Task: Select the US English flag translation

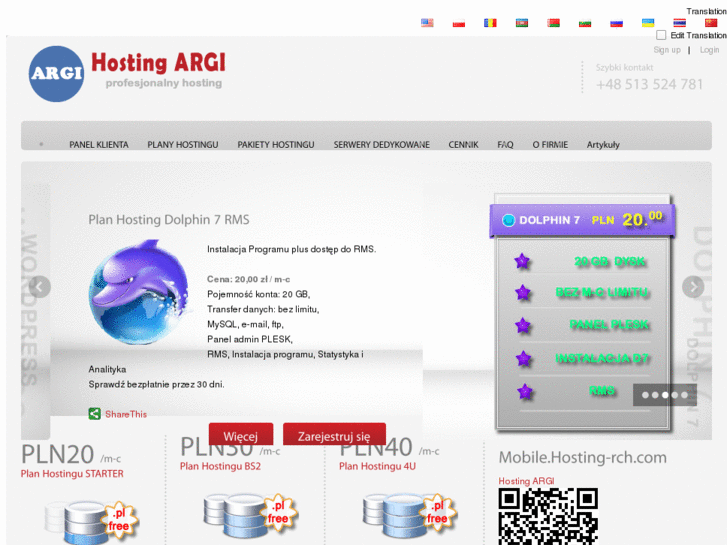Action: coord(427,23)
